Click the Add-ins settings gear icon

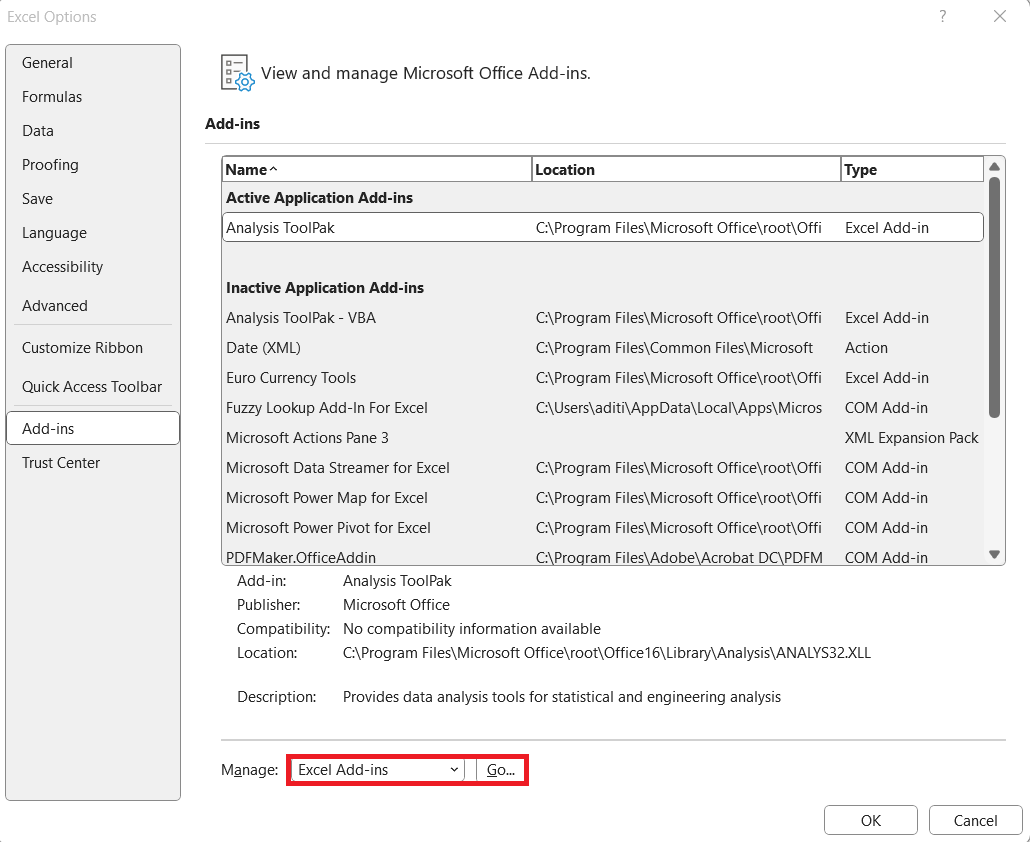236,73
